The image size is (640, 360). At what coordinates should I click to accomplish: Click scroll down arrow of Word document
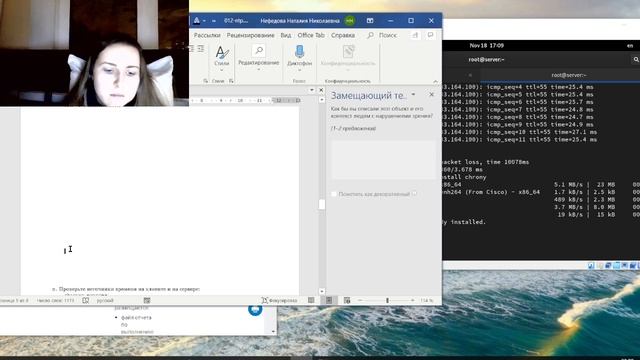pyautogui.click(x=322, y=291)
